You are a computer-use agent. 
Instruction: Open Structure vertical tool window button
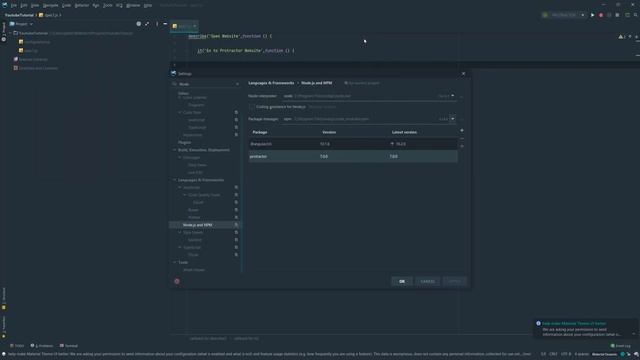[4, 299]
